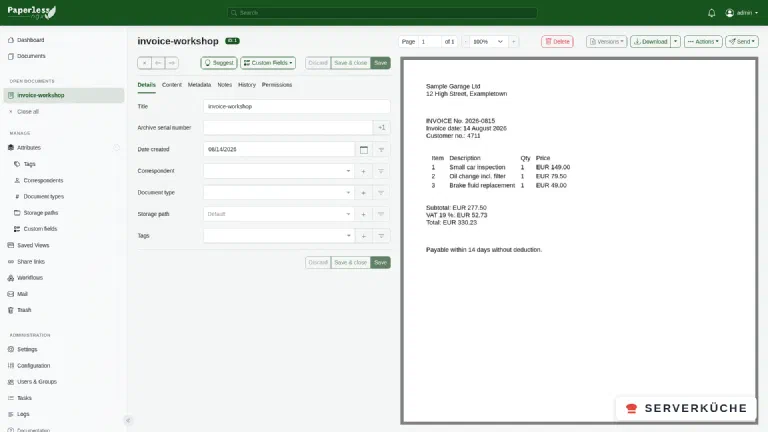Image resolution: width=768 pixels, height=432 pixels.
Task: Click top Save button
Action: (x=381, y=63)
